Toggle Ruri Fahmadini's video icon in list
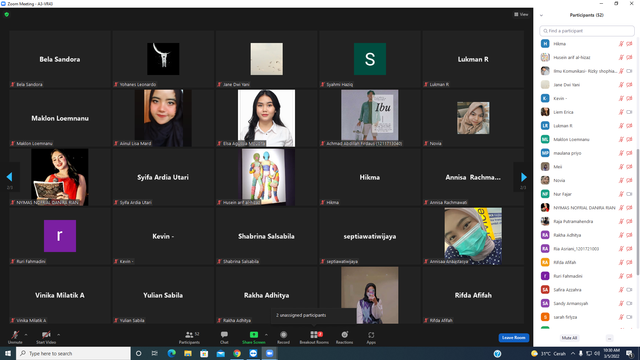 (629, 276)
